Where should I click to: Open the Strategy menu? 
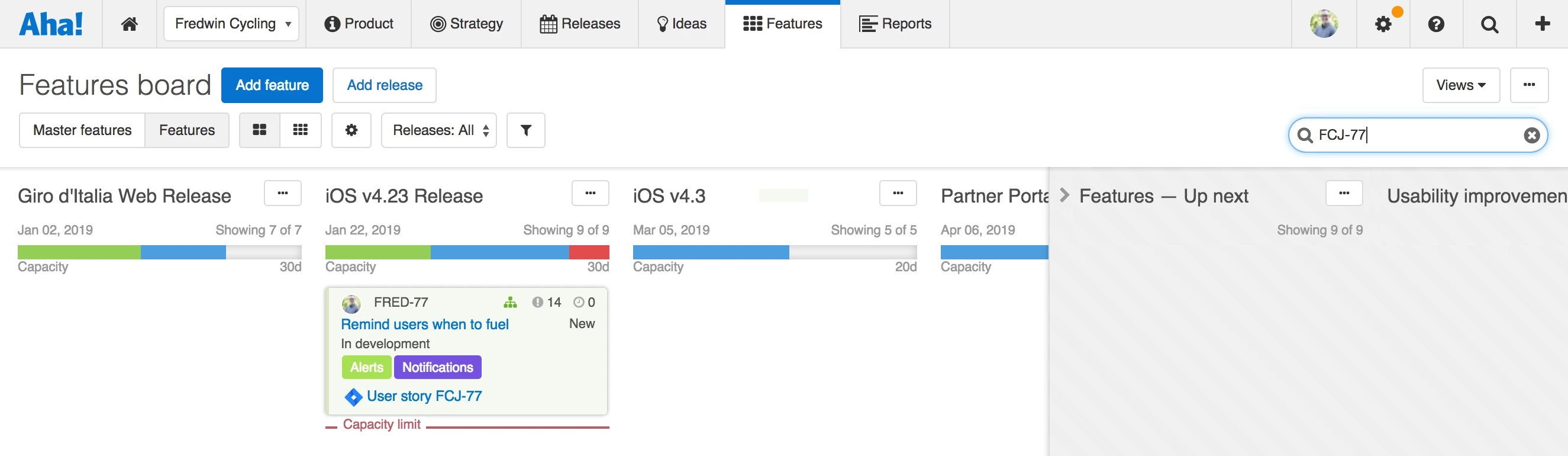tap(466, 24)
